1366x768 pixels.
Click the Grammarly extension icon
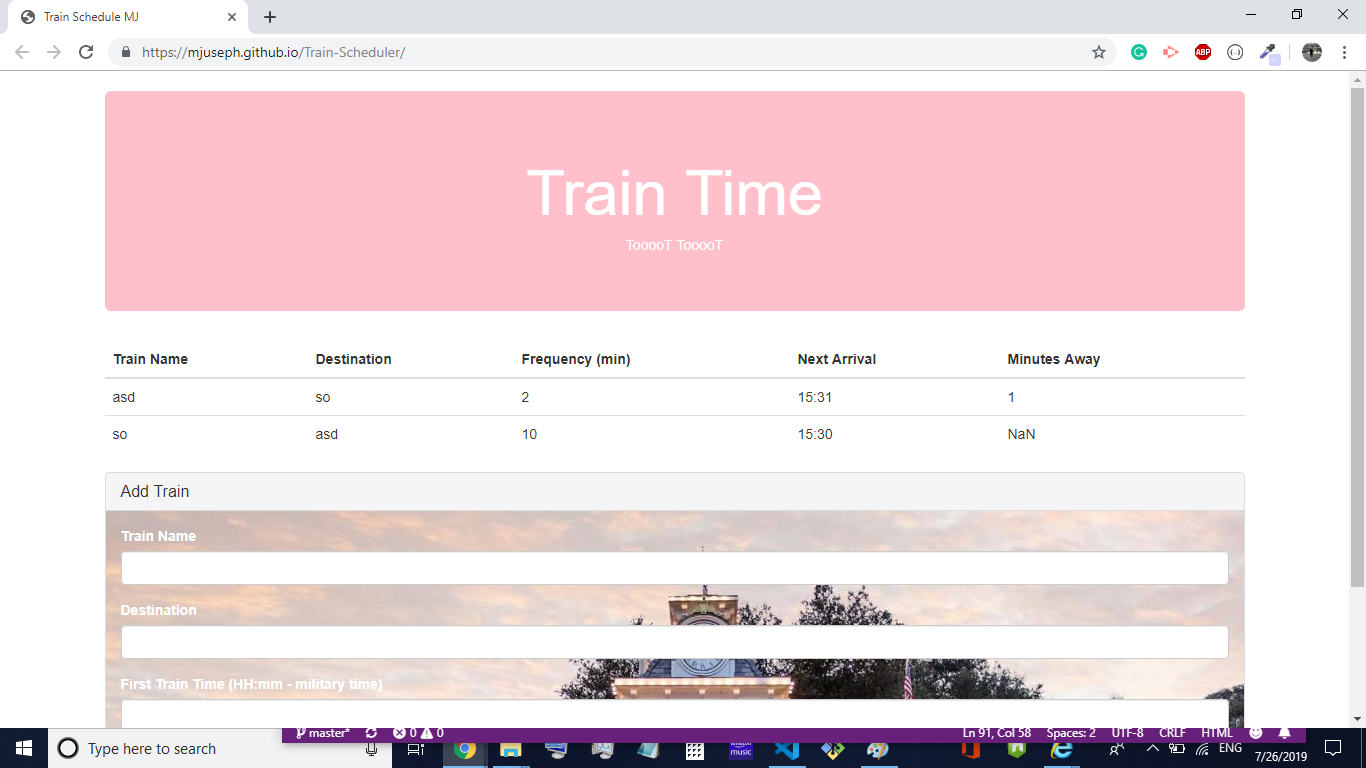[x=1139, y=52]
